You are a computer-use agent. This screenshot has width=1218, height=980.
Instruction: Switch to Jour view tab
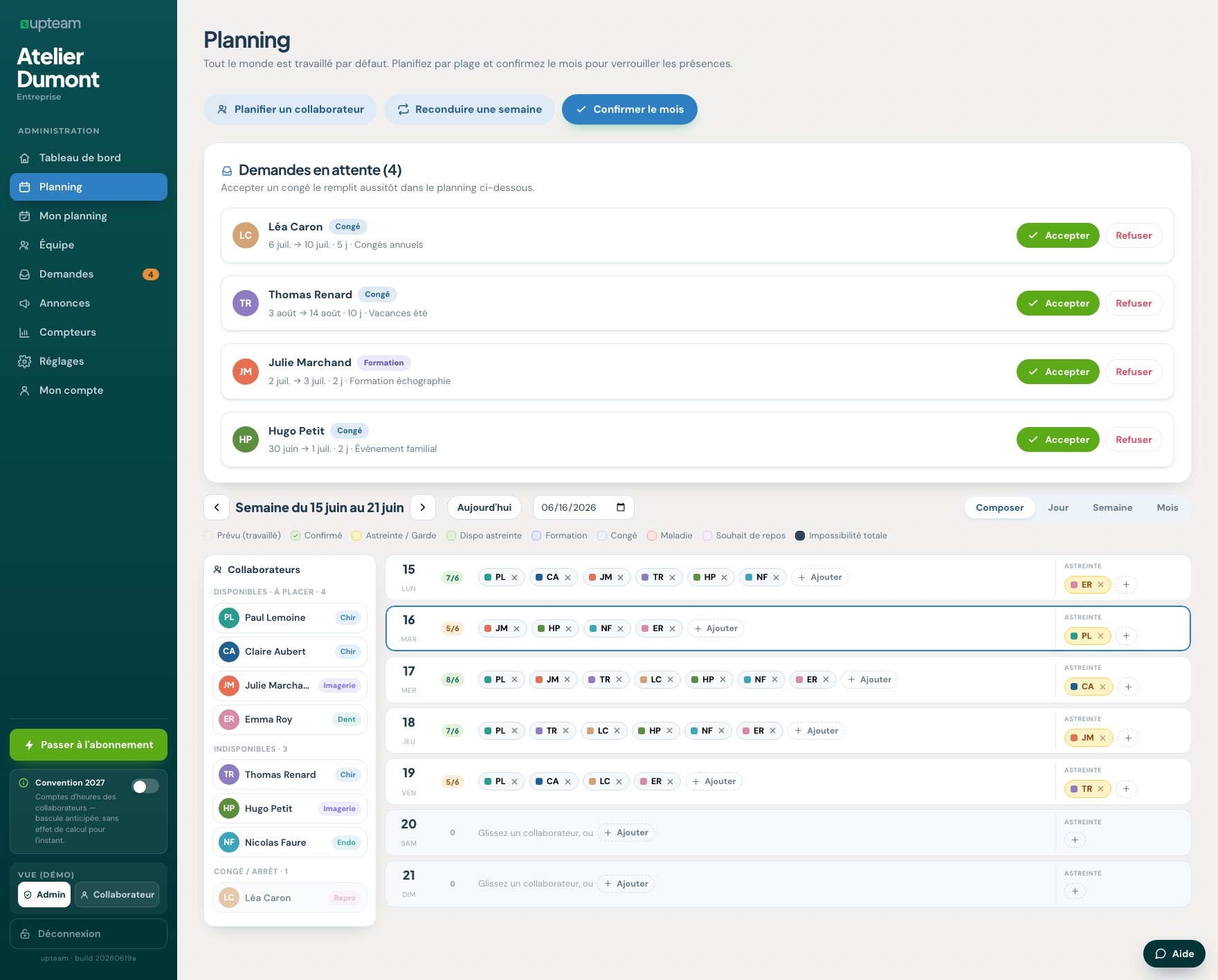coord(1058,507)
